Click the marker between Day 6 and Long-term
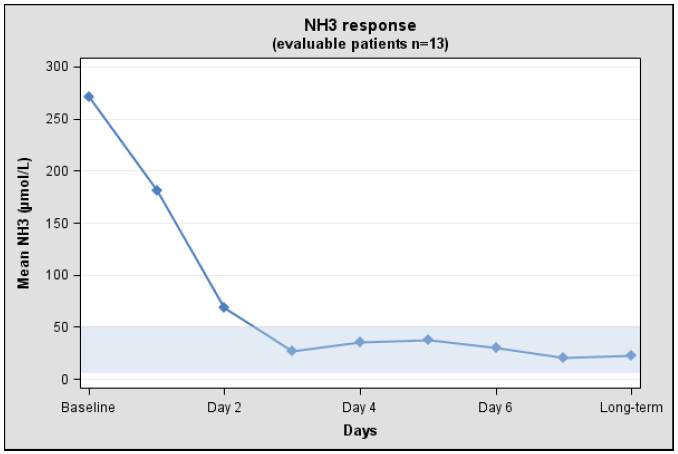This screenshot has width=678, height=454. click(x=563, y=358)
